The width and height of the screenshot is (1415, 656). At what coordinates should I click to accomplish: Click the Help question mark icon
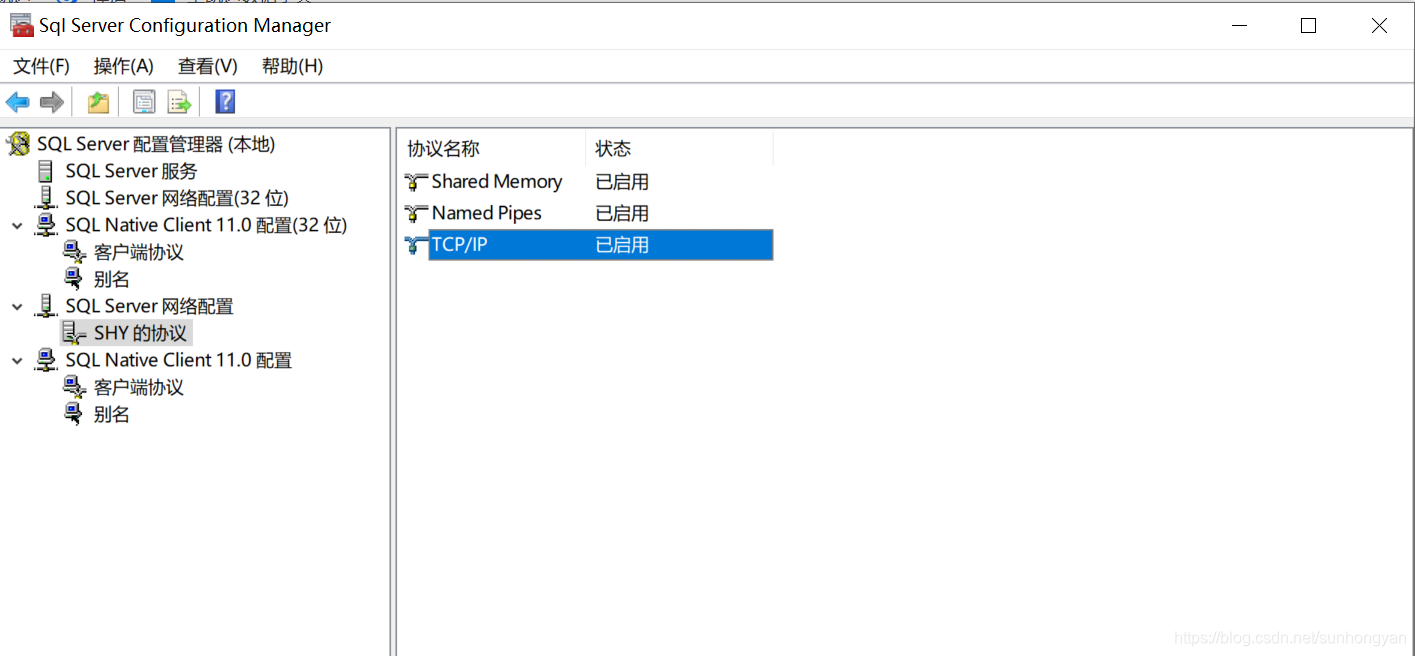[225, 102]
